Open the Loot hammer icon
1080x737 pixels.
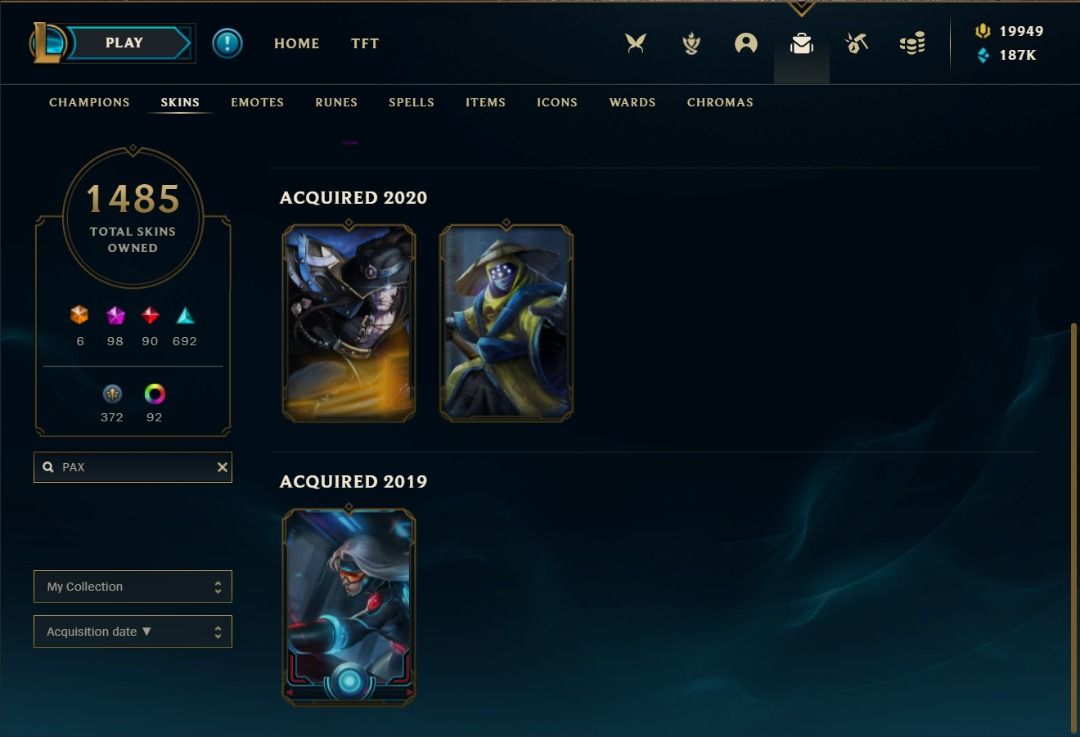click(856, 43)
